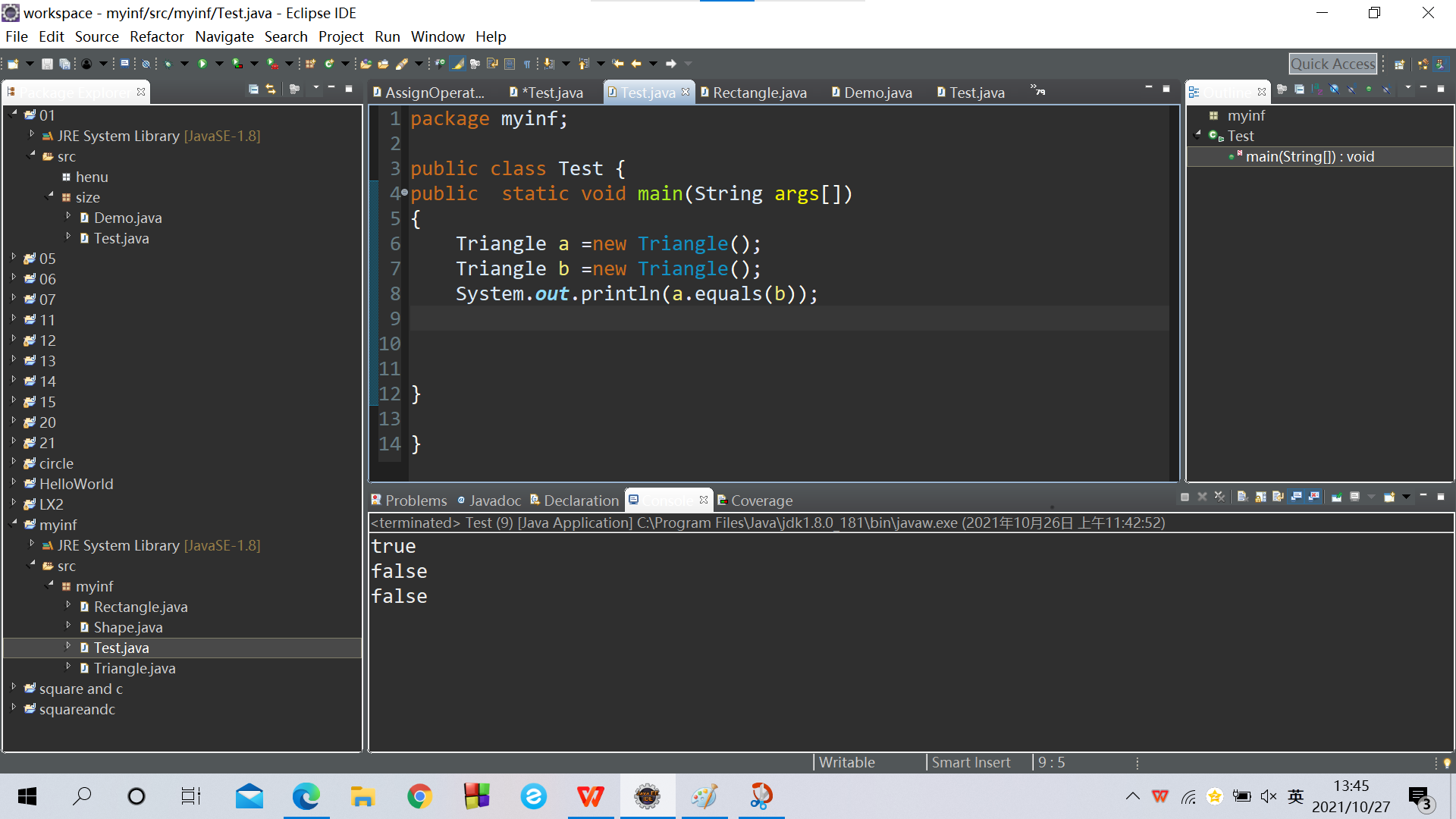
Task: Run the Test application with the green Run icon
Action: pos(202,64)
